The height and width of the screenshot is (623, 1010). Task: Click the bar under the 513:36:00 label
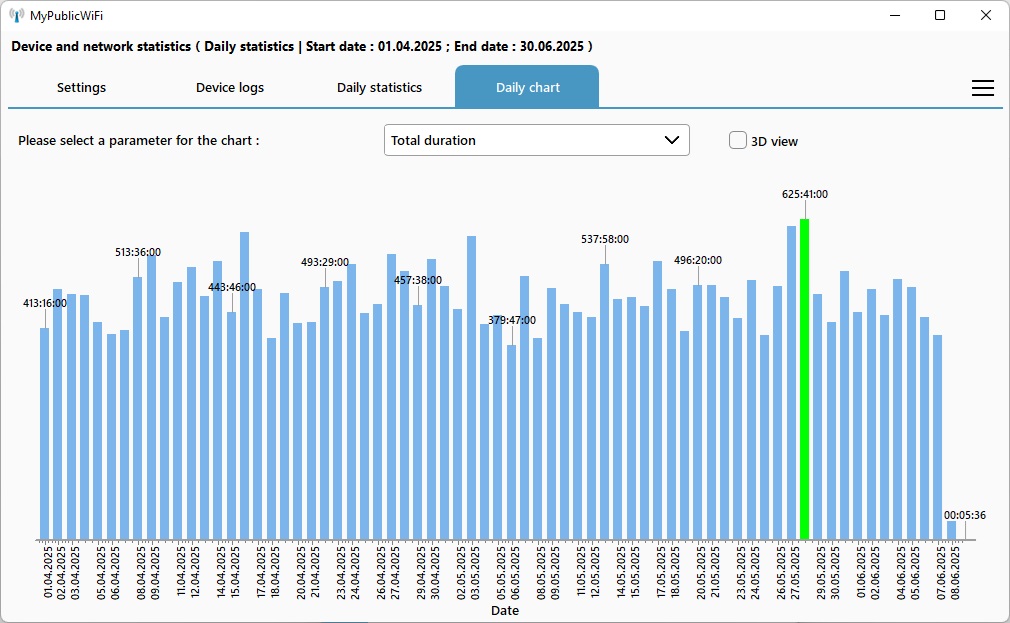[x=138, y=410]
